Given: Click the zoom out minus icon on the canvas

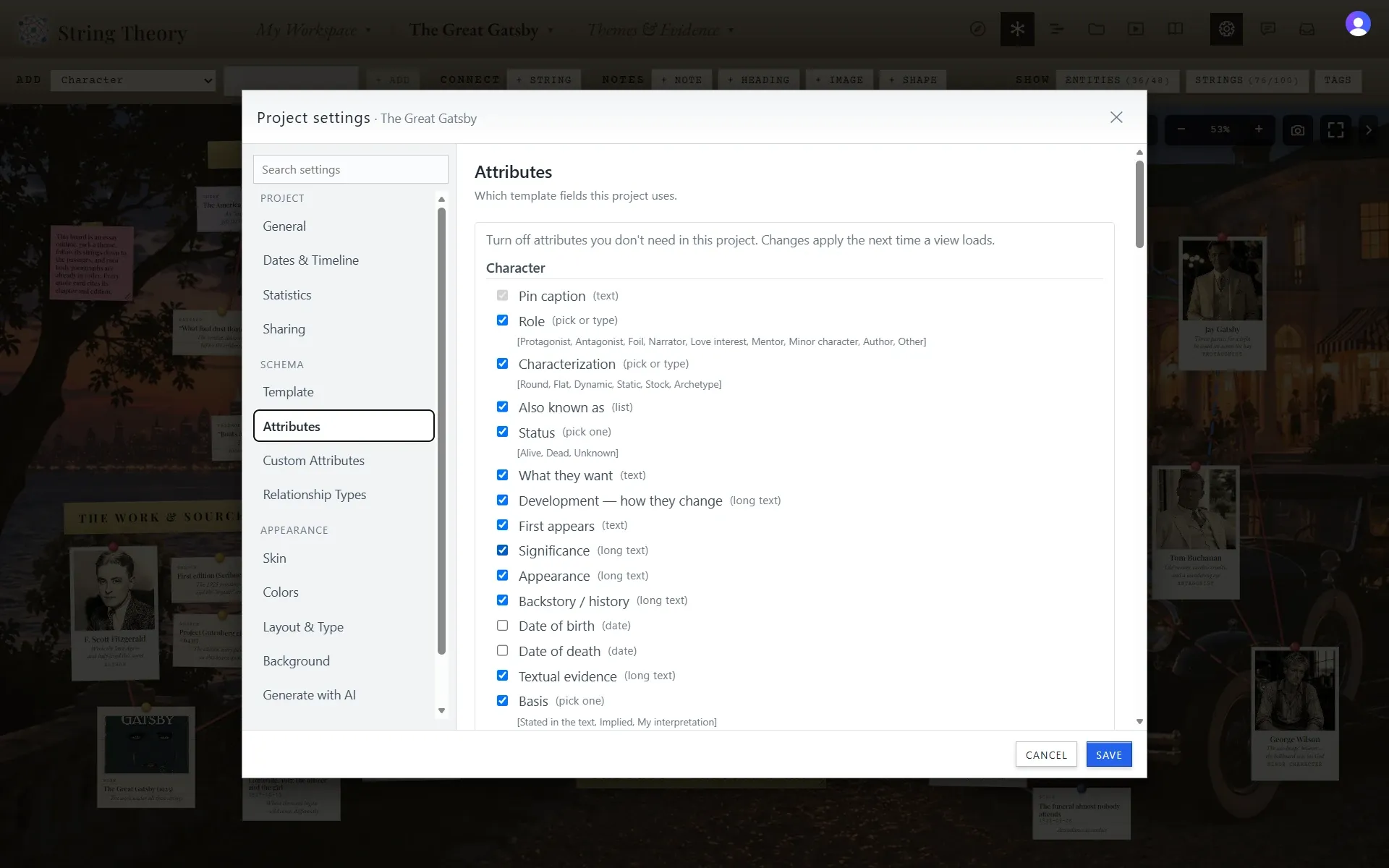Looking at the screenshot, I should click(1181, 129).
